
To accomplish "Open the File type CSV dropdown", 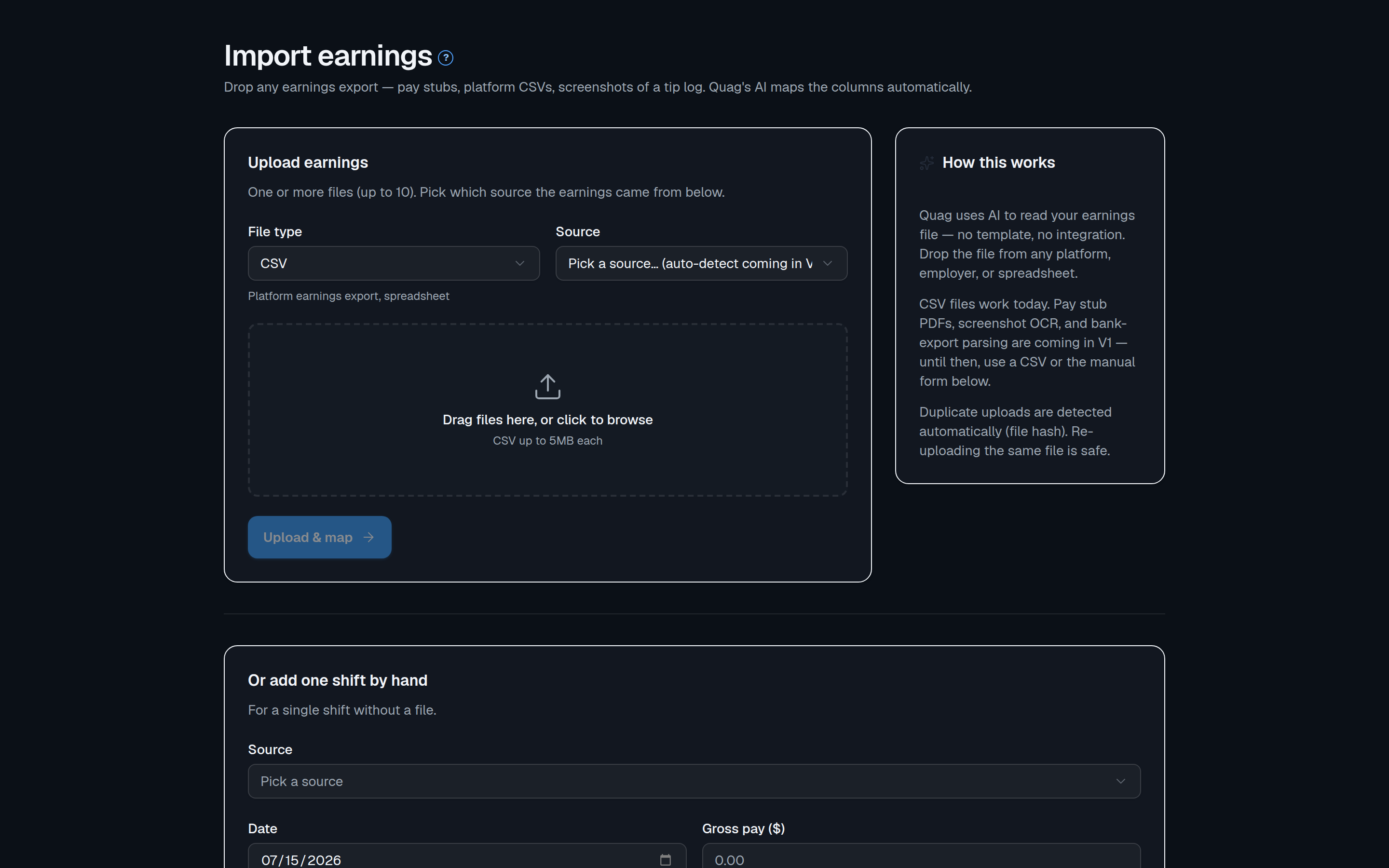I will [x=394, y=263].
